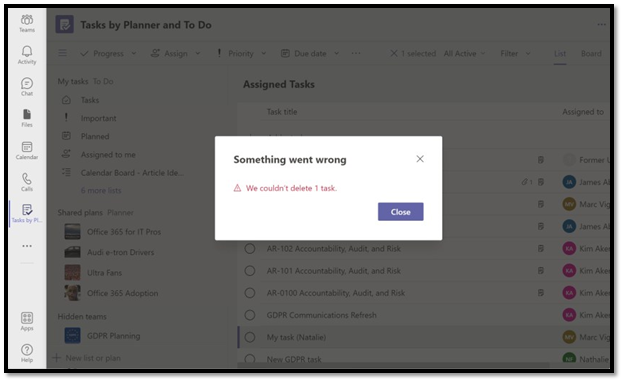
Task: Open the Assign dropdown
Action: (x=176, y=53)
